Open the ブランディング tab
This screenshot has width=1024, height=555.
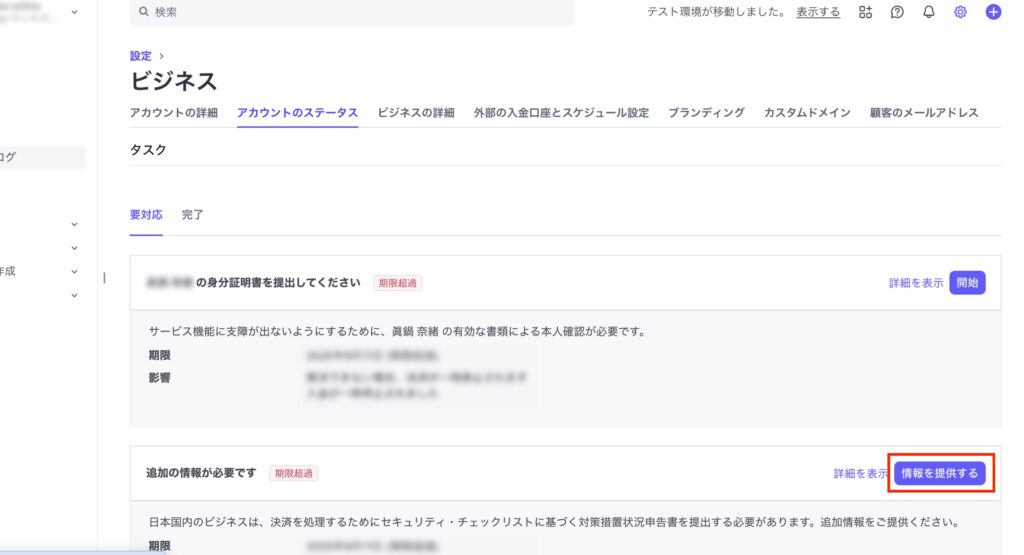click(706, 113)
